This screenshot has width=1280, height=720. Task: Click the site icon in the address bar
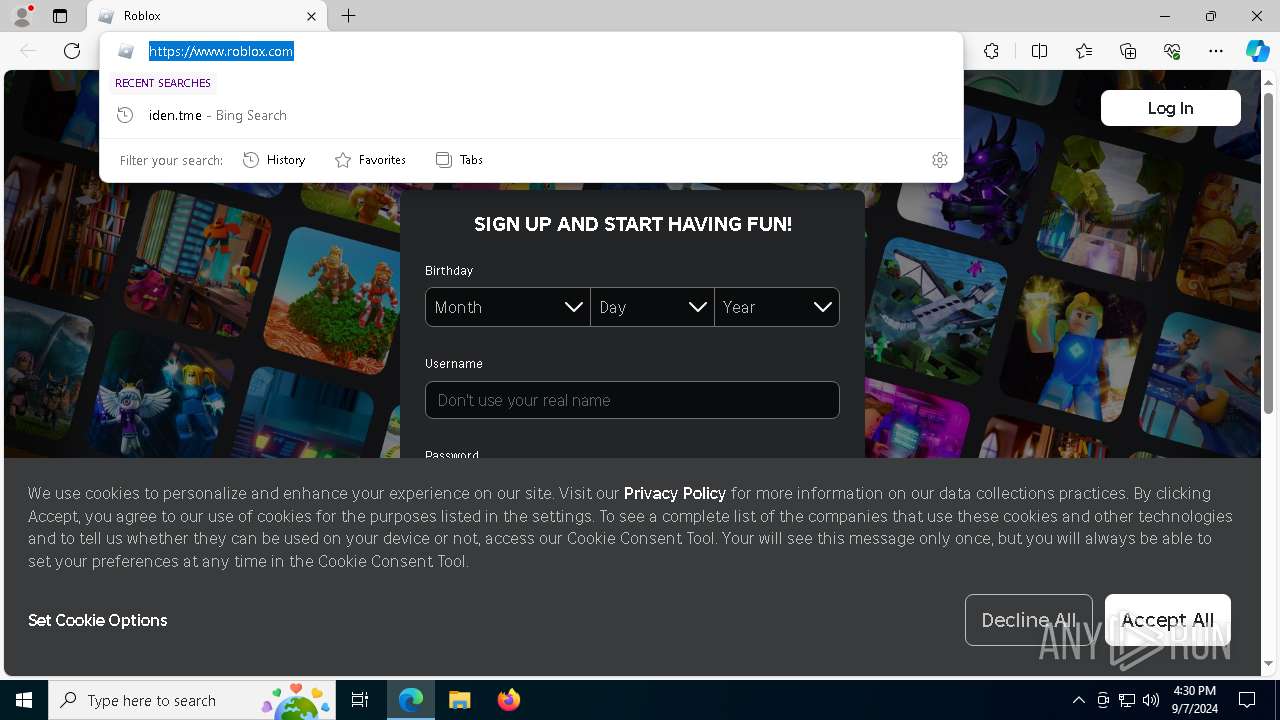click(x=126, y=51)
